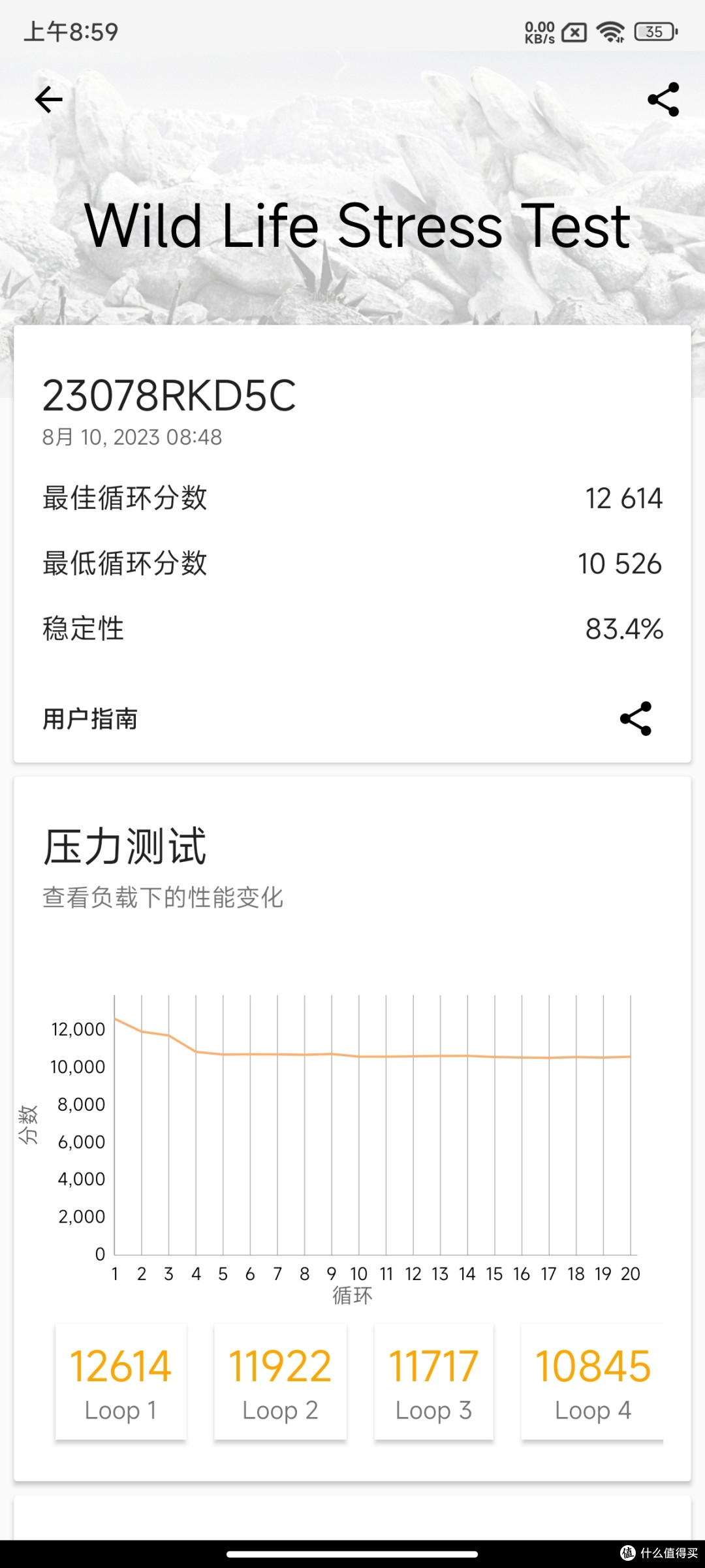705x1568 pixels.
Task: Select the Loop 2 score card 11922
Action: pos(280,1381)
